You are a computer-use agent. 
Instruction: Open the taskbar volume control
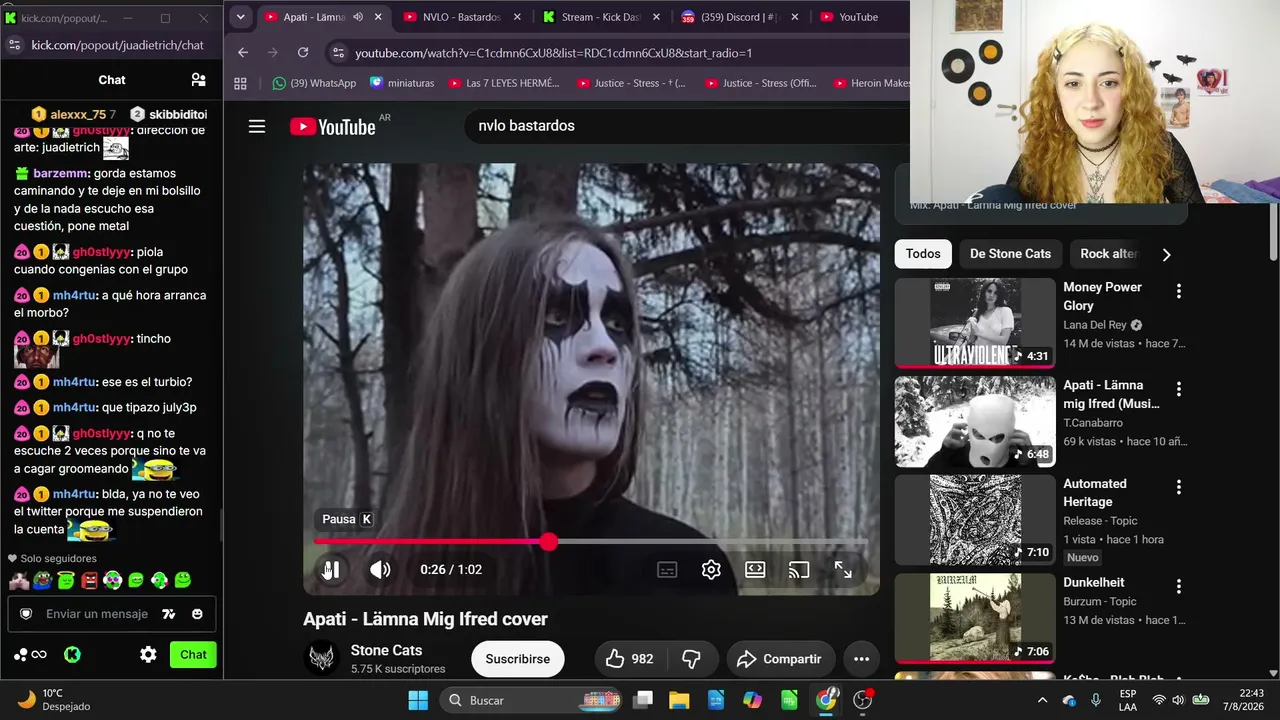click(1178, 700)
